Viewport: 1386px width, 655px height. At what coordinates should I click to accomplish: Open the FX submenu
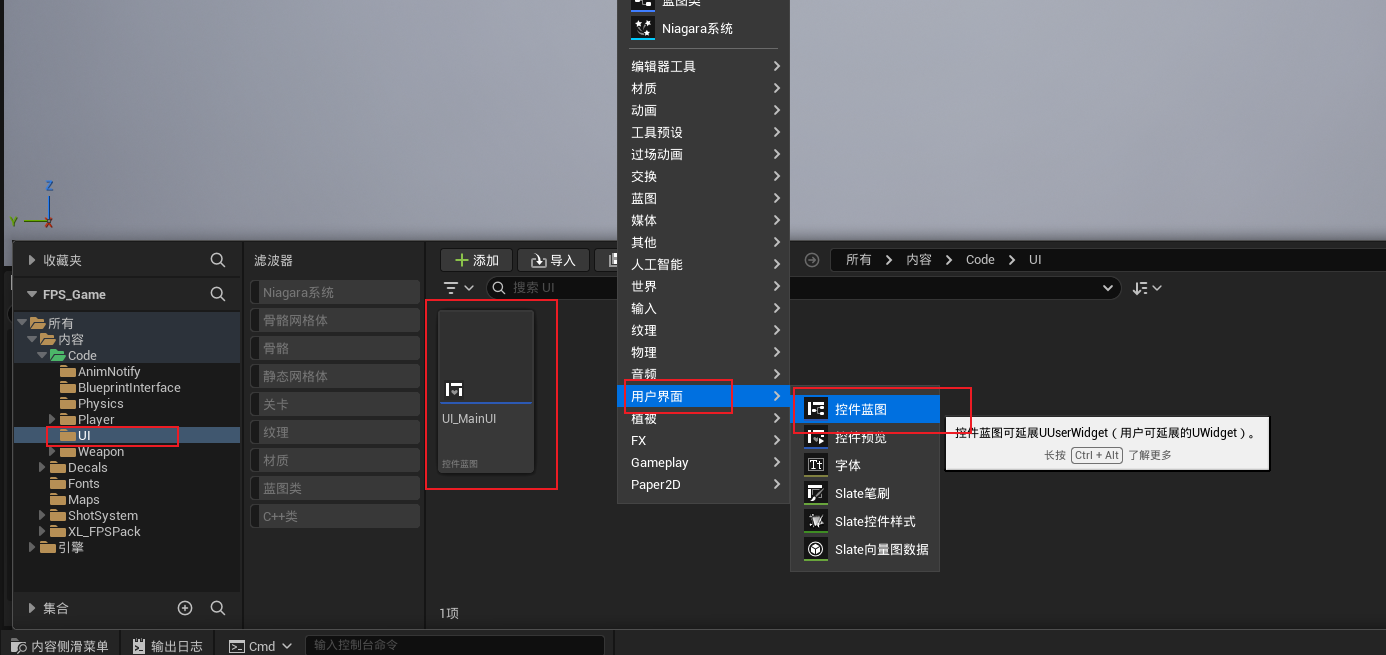pyautogui.click(x=704, y=440)
